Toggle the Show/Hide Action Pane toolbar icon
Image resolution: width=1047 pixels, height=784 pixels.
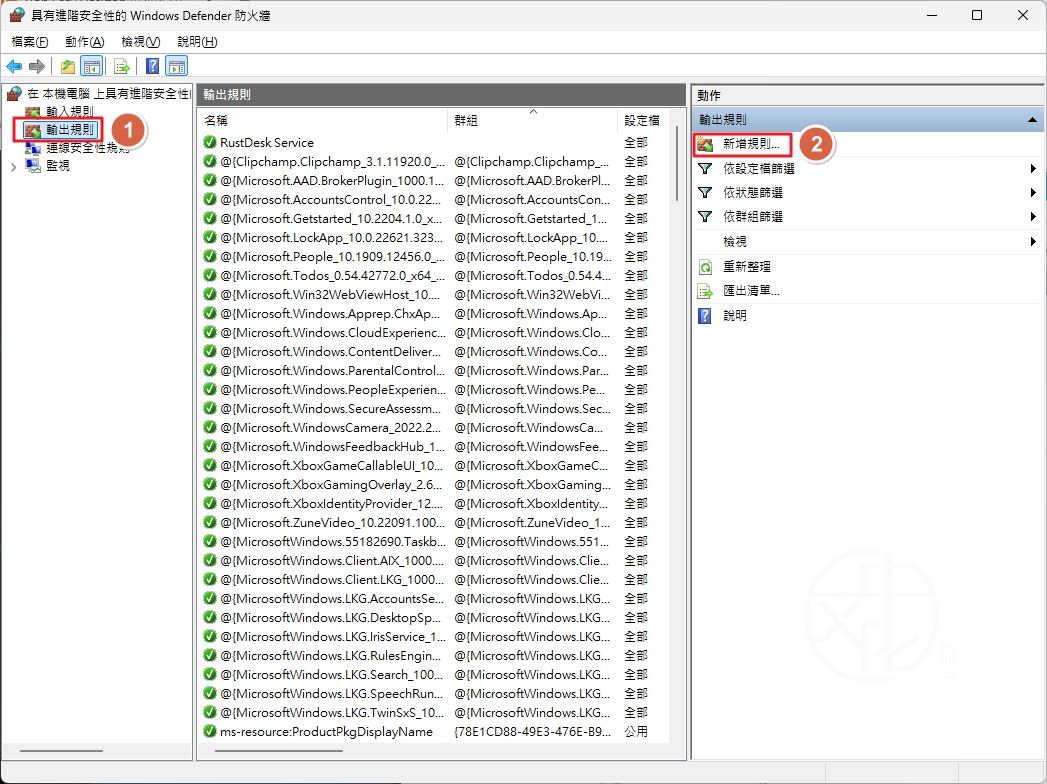[x=177, y=67]
